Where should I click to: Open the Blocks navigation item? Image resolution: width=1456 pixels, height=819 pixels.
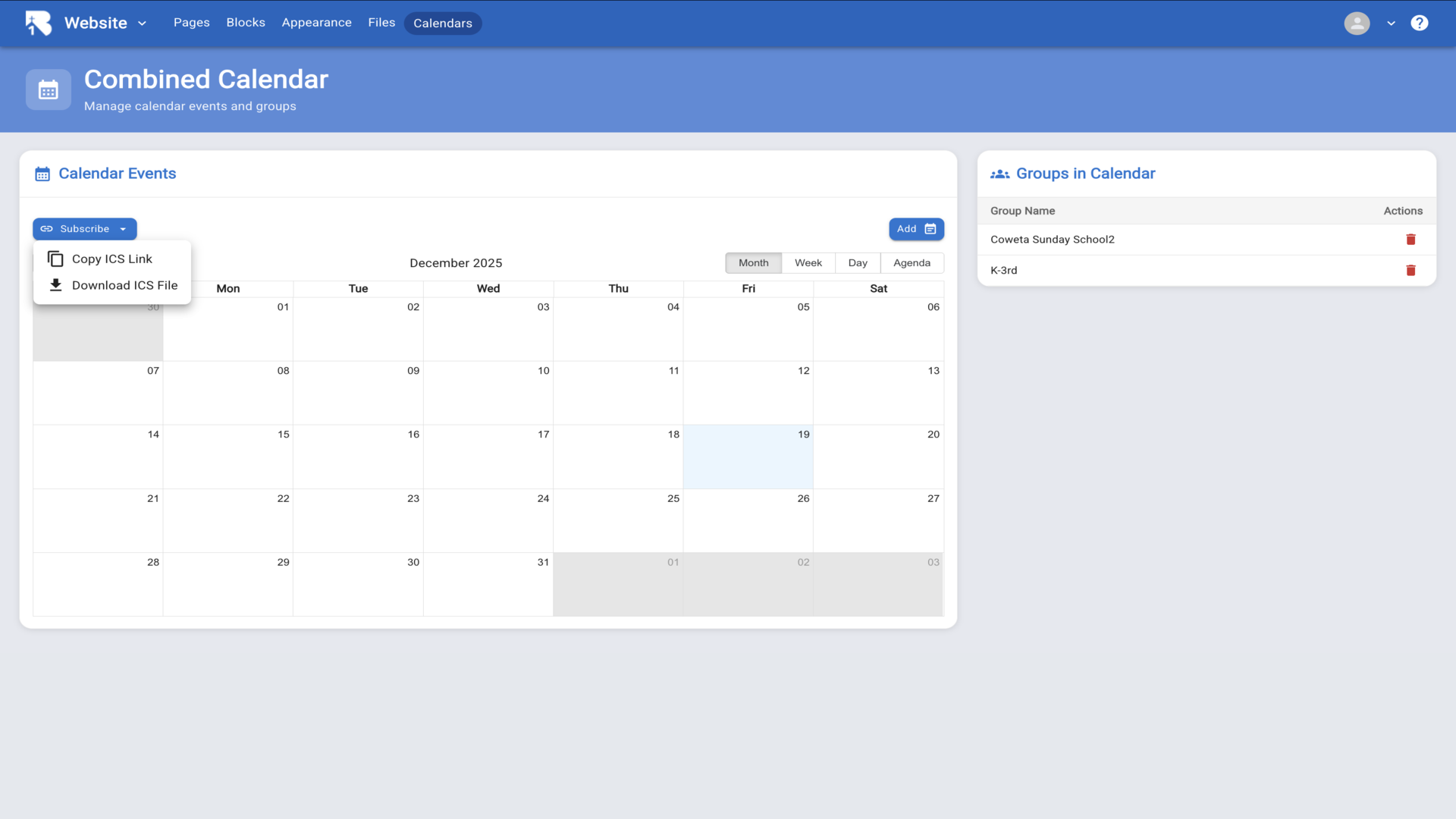pyautogui.click(x=246, y=23)
